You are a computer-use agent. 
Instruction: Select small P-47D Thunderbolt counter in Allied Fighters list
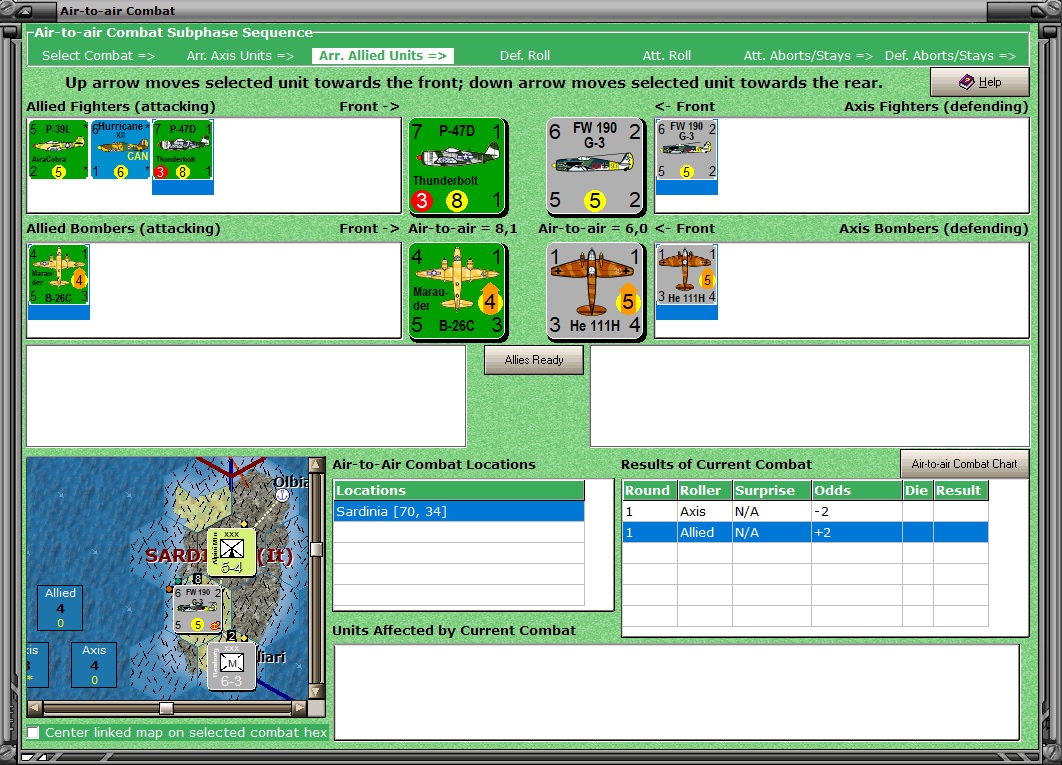pos(183,150)
